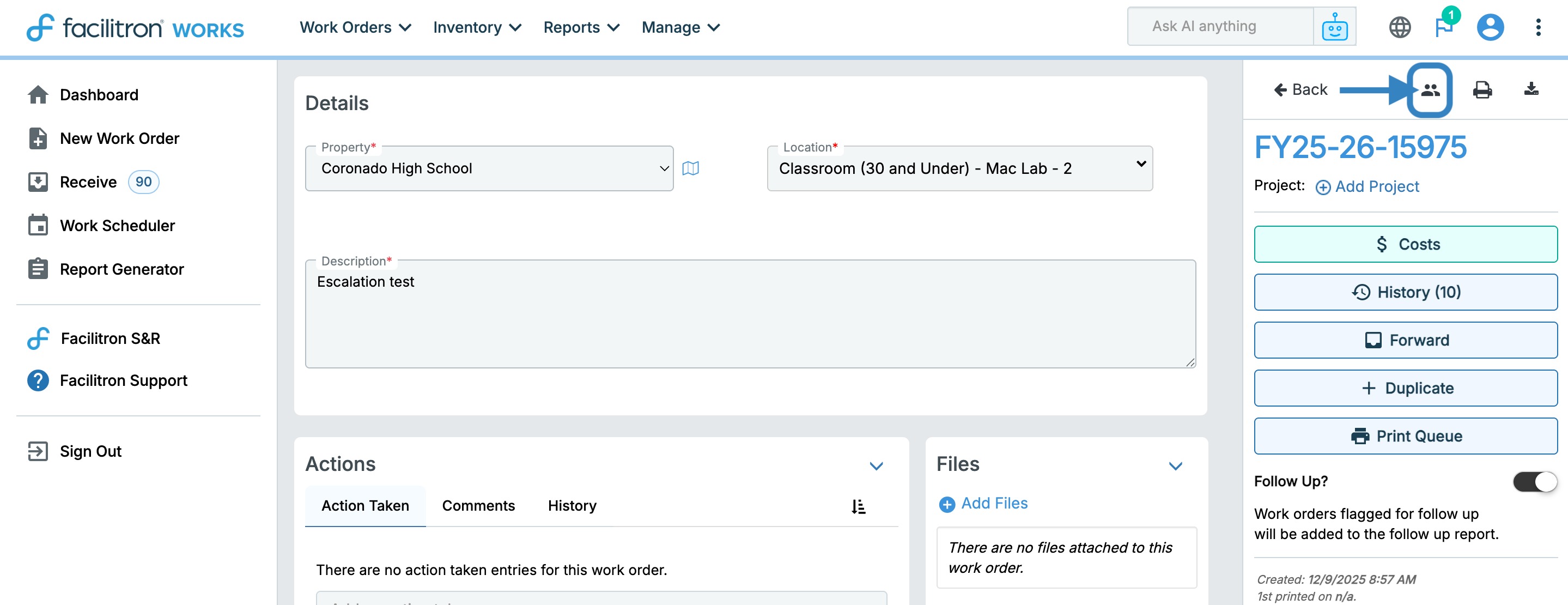Open the property map icon
This screenshot has width=1568, height=605.
coord(690,168)
